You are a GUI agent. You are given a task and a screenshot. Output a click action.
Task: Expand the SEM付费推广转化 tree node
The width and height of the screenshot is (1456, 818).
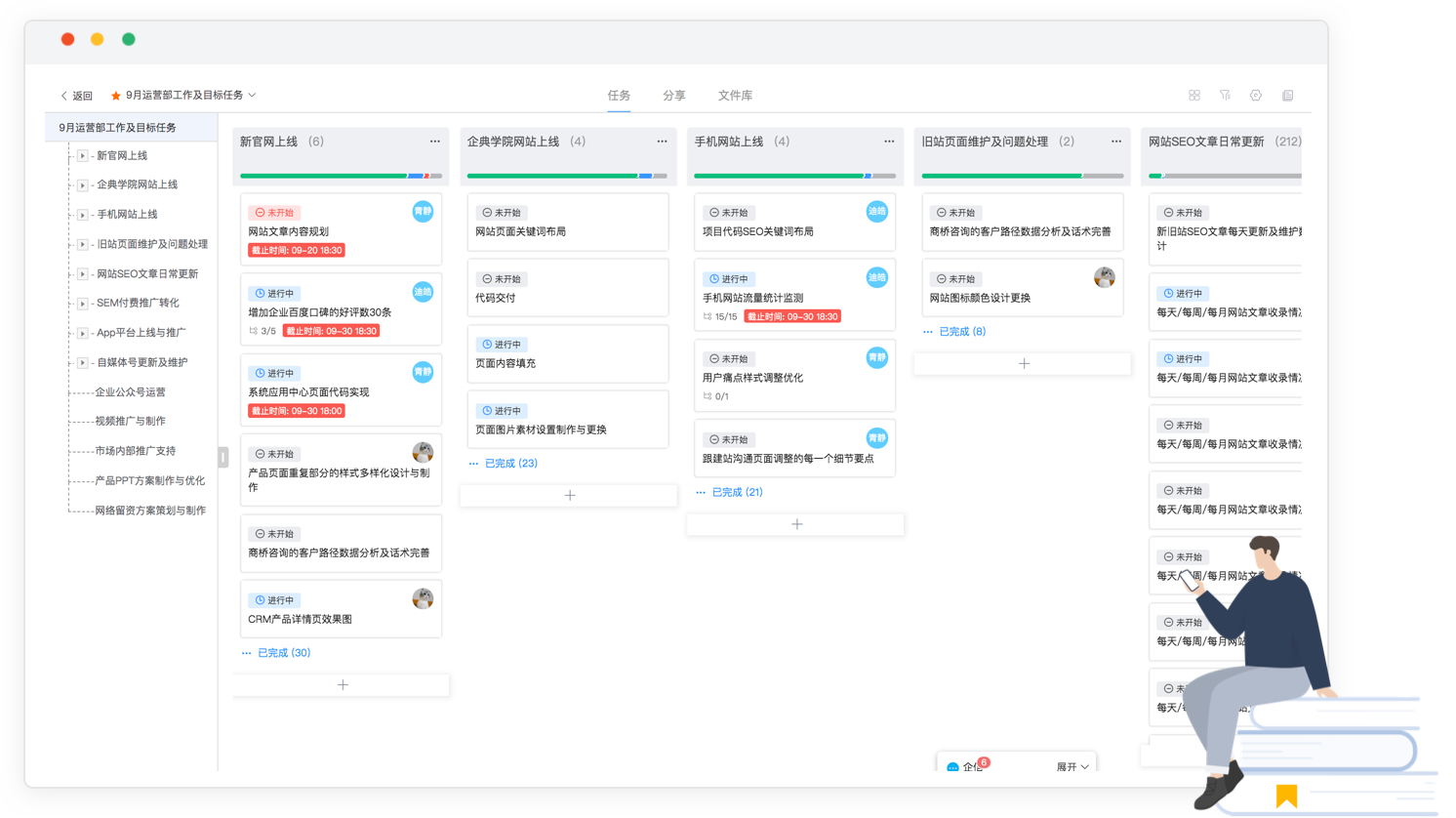coord(83,304)
